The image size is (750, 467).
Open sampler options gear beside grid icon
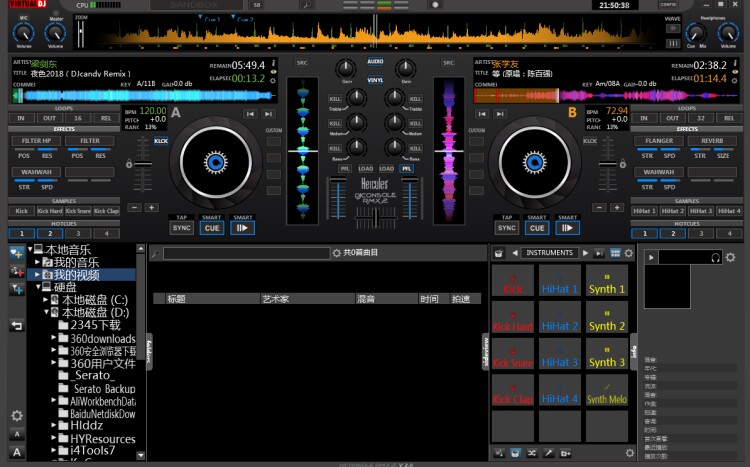point(629,253)
